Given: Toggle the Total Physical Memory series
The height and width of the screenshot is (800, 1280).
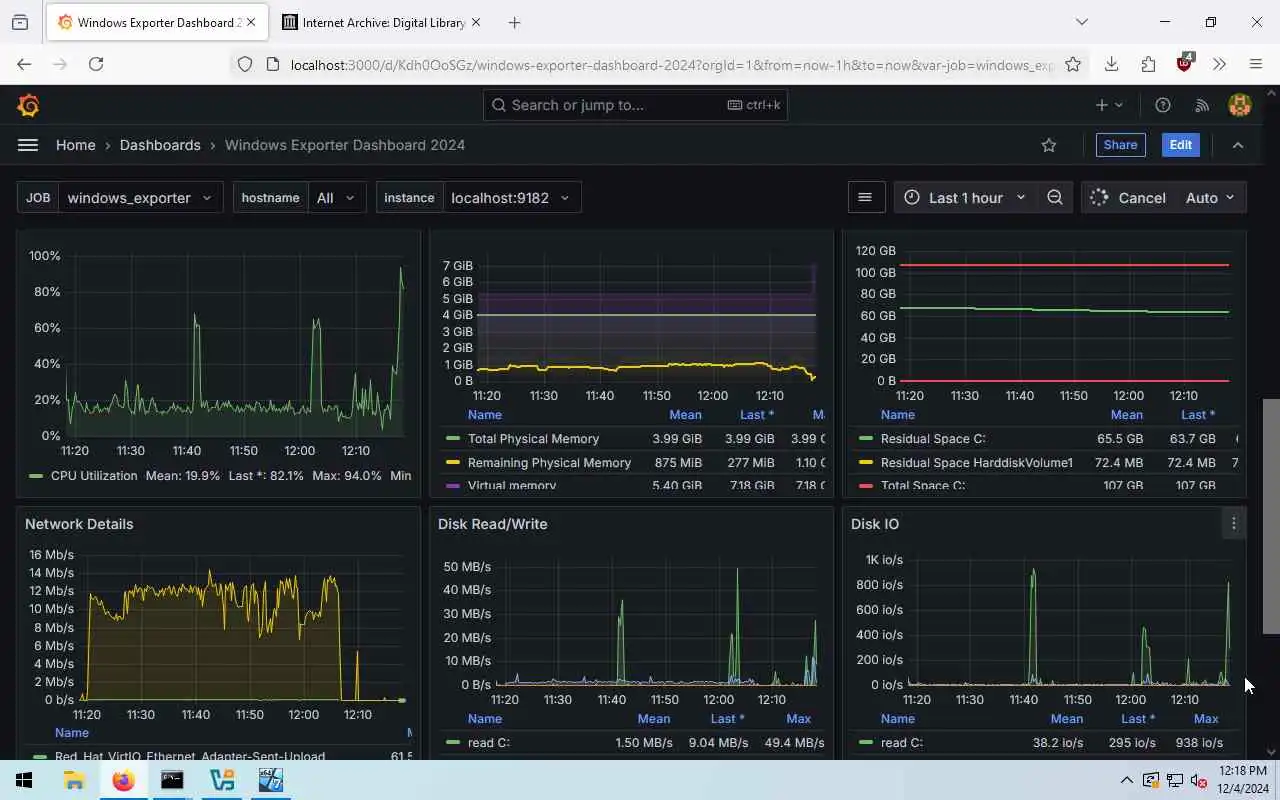Looking at the screenshot, I should (x=533, y=439).
